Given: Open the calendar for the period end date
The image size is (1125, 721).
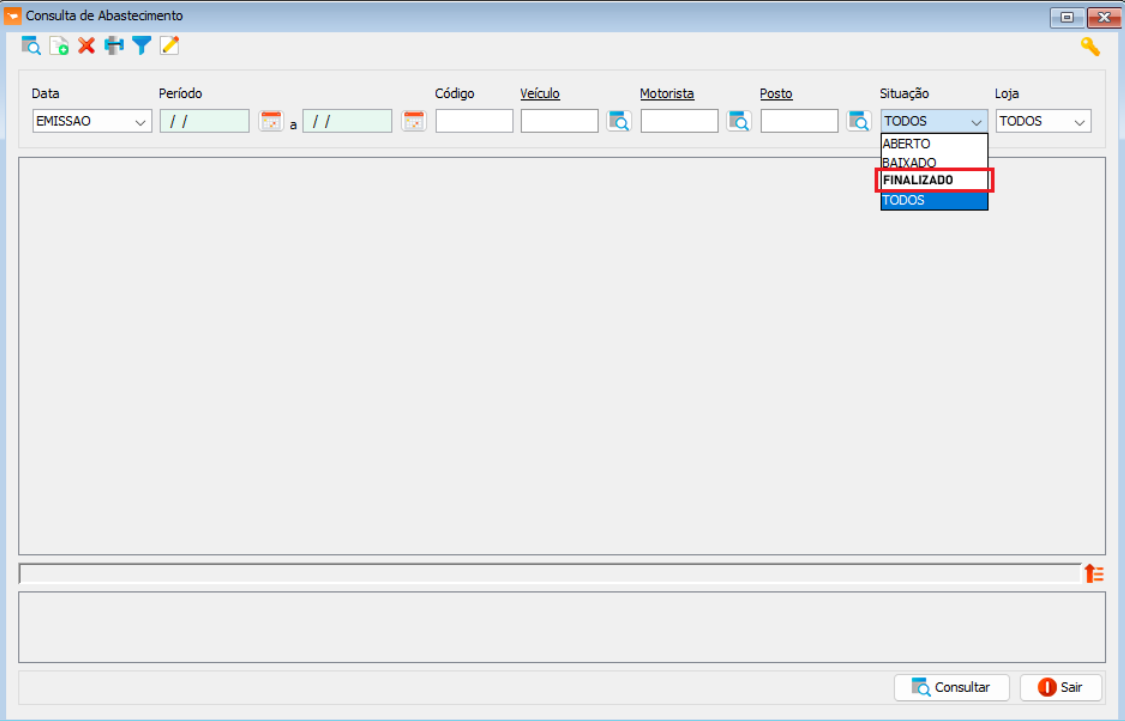Looking at the screenshot, I should 413,121.
